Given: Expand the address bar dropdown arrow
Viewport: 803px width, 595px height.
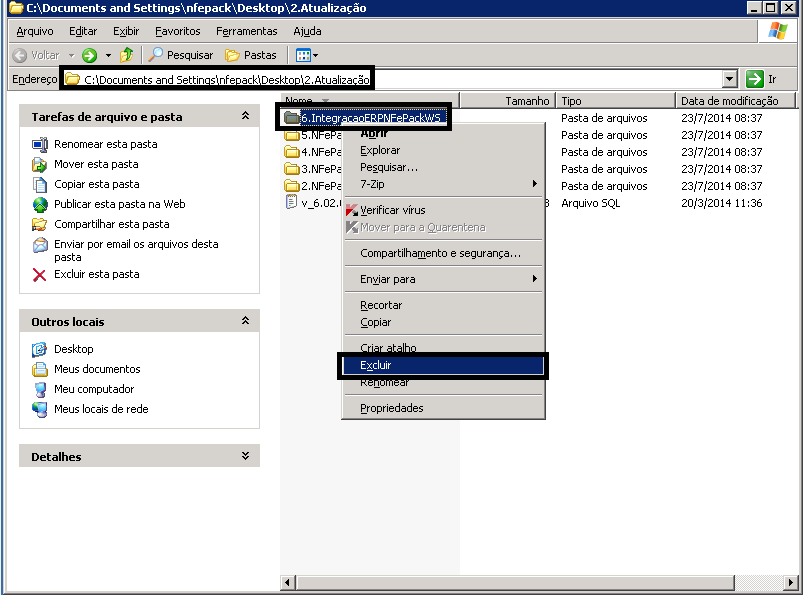Looking at the screenshot, I should [729, 79].
